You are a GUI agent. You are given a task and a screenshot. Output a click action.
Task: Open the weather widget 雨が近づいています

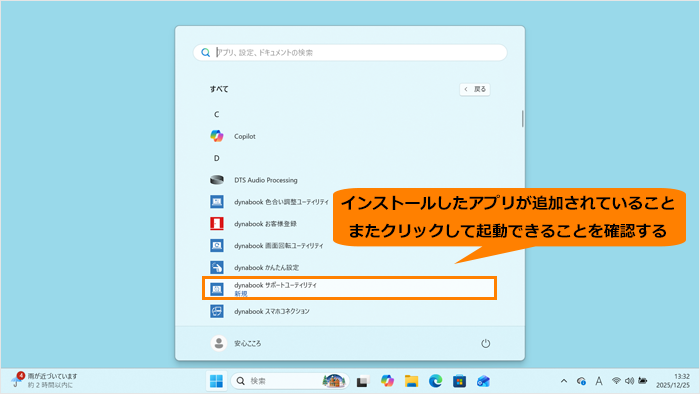tap(45, 380)
